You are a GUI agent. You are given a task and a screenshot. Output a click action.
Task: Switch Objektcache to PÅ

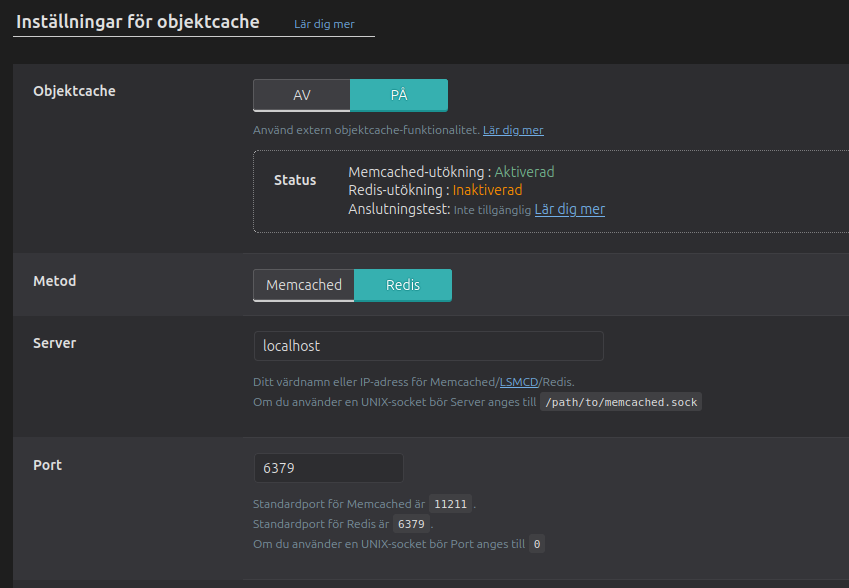(x=398, y=95)
